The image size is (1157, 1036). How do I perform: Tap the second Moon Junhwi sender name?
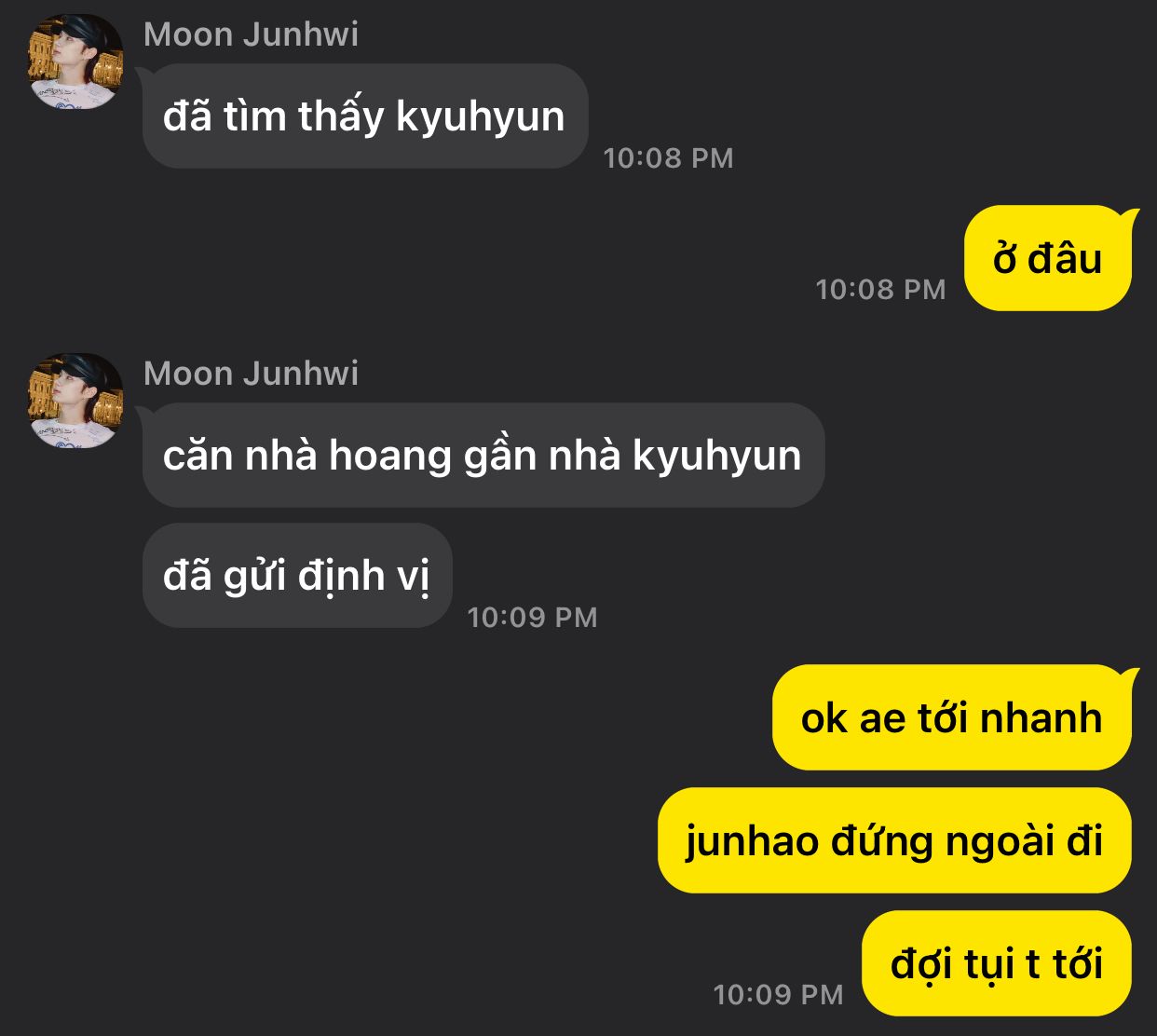coord(251,374)
